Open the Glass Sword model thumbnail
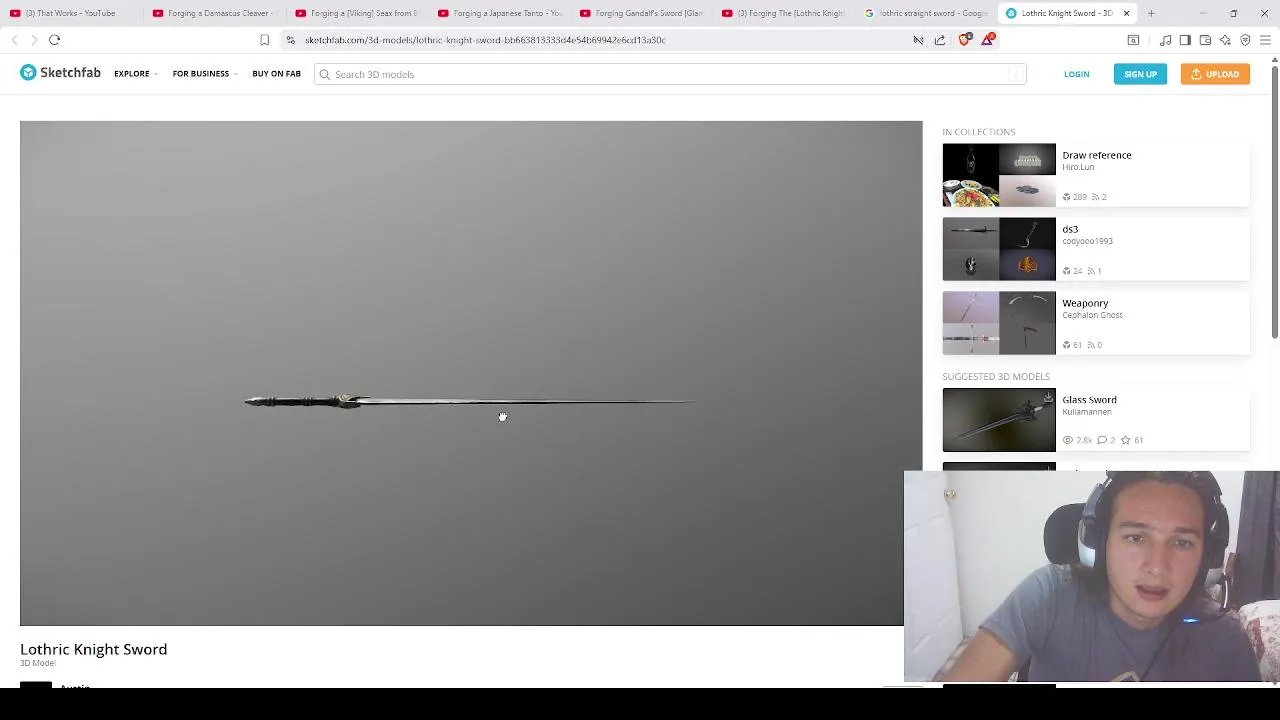1280x720 pixels. coord(998,420)
